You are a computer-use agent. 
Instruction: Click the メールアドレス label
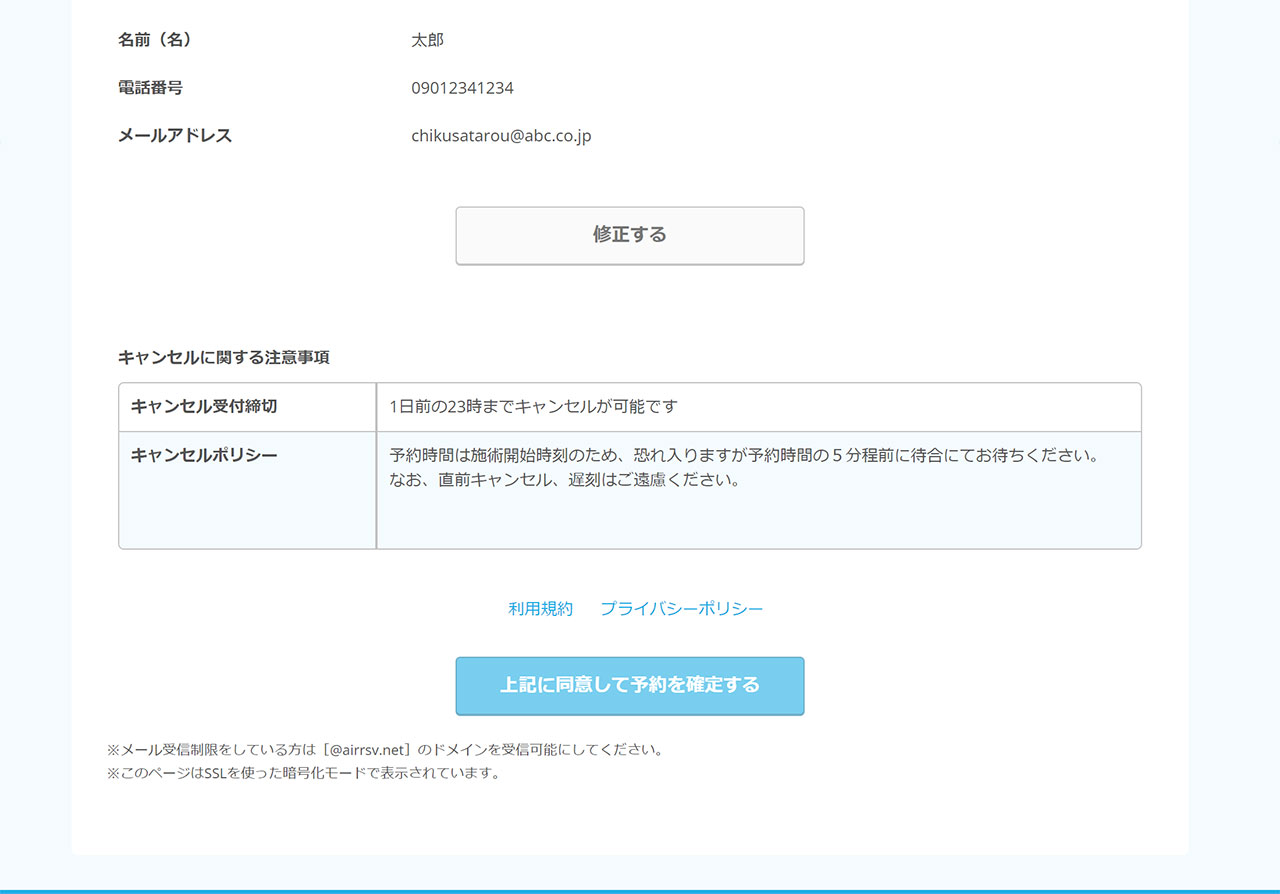(175, 136)
